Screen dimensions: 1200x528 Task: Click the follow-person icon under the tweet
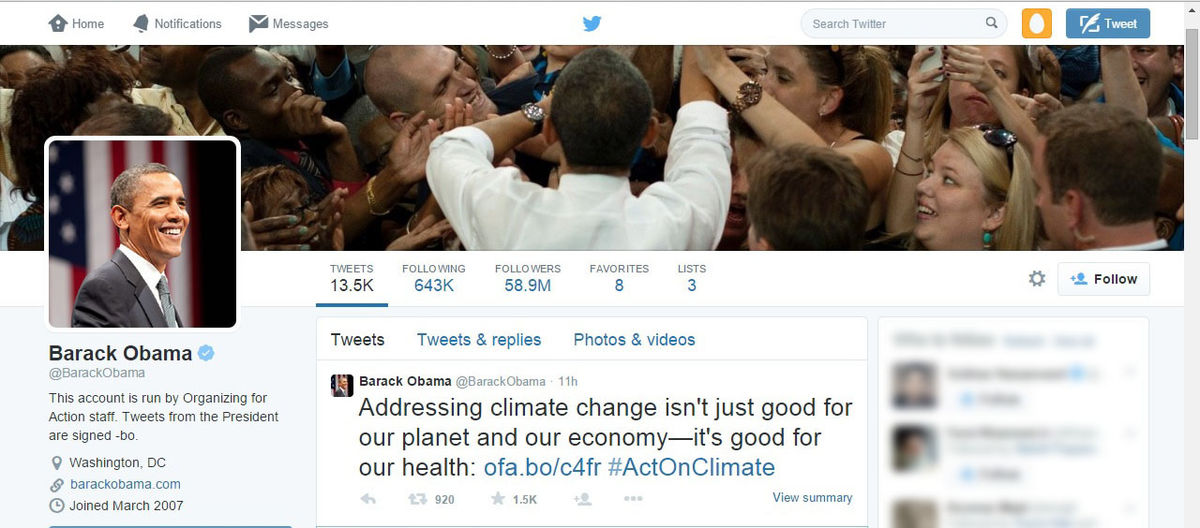pos(583,499)
